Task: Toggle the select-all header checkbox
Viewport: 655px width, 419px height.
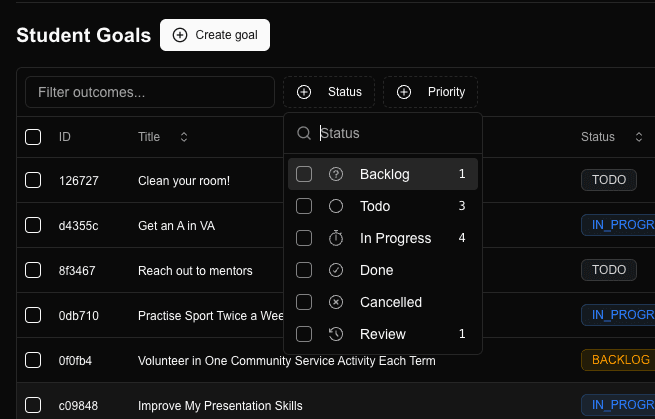Action: pos(33,136)
